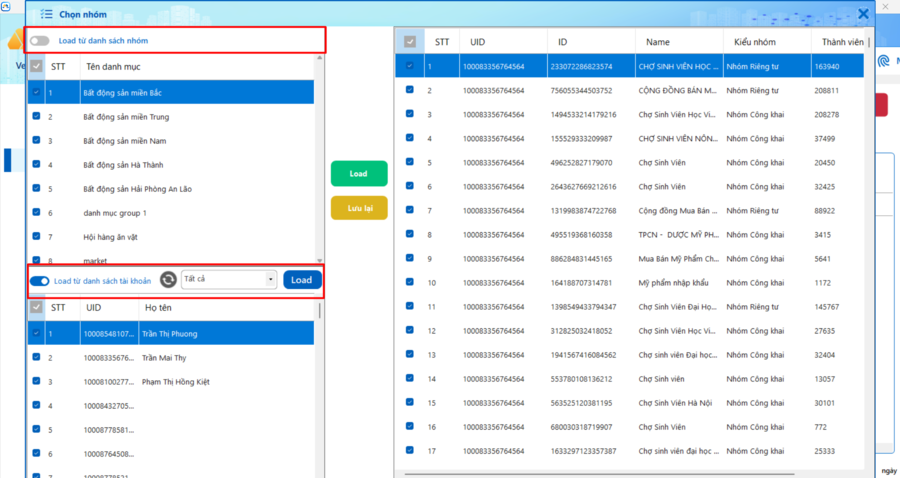Sort by 'Tên danh mục' column header

113,67
